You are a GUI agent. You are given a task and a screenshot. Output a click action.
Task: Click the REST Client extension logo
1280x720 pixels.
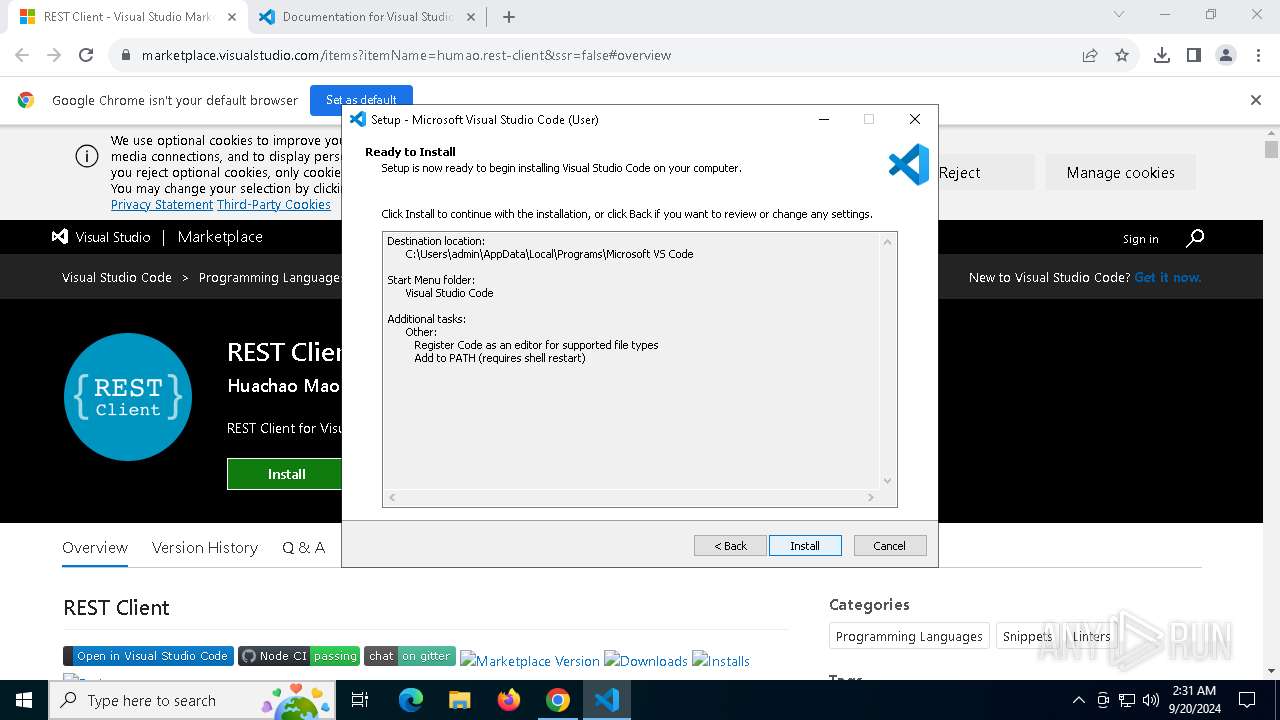point(128,397)
